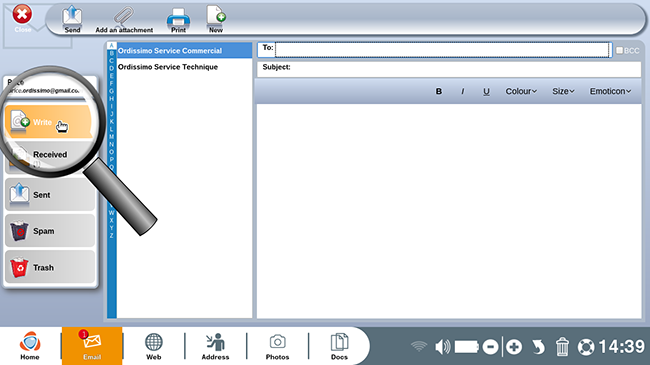Click the Write button
Screen dimensions: 650x365
pos(49,122)
